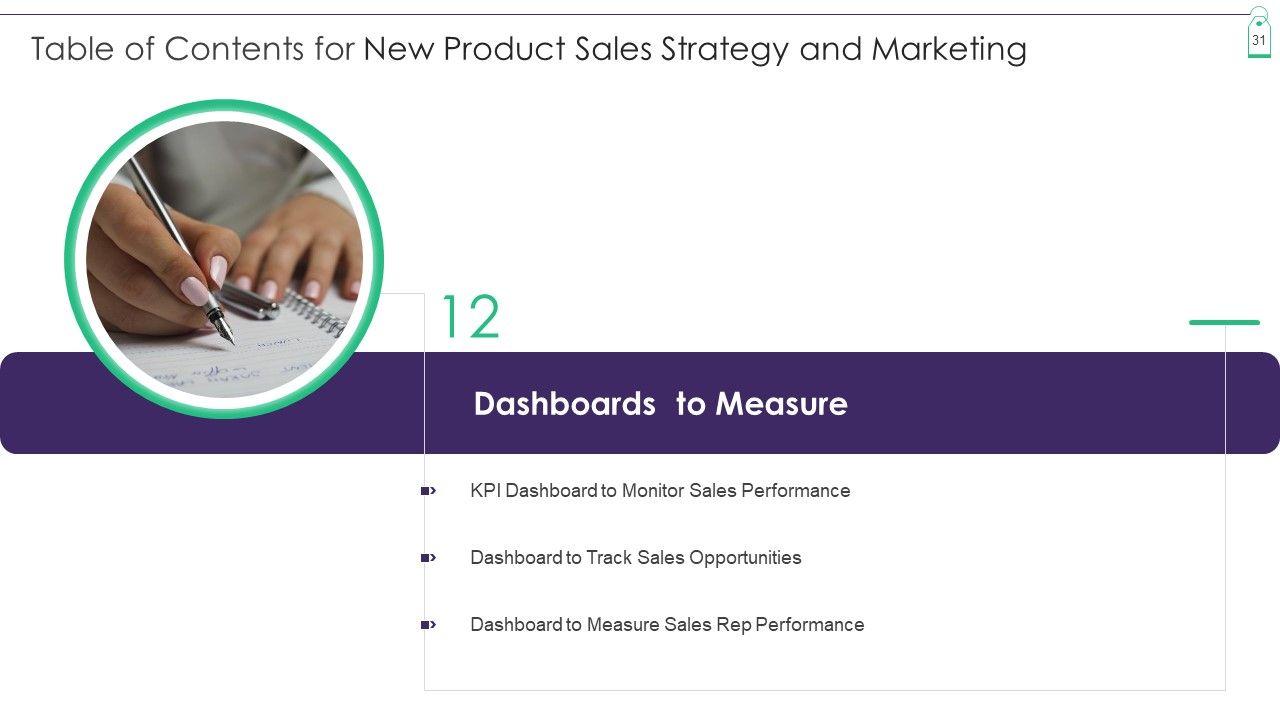Click the "Table of Contents for" title text
Screen dimensions: 1280x720
pos(193,49)
